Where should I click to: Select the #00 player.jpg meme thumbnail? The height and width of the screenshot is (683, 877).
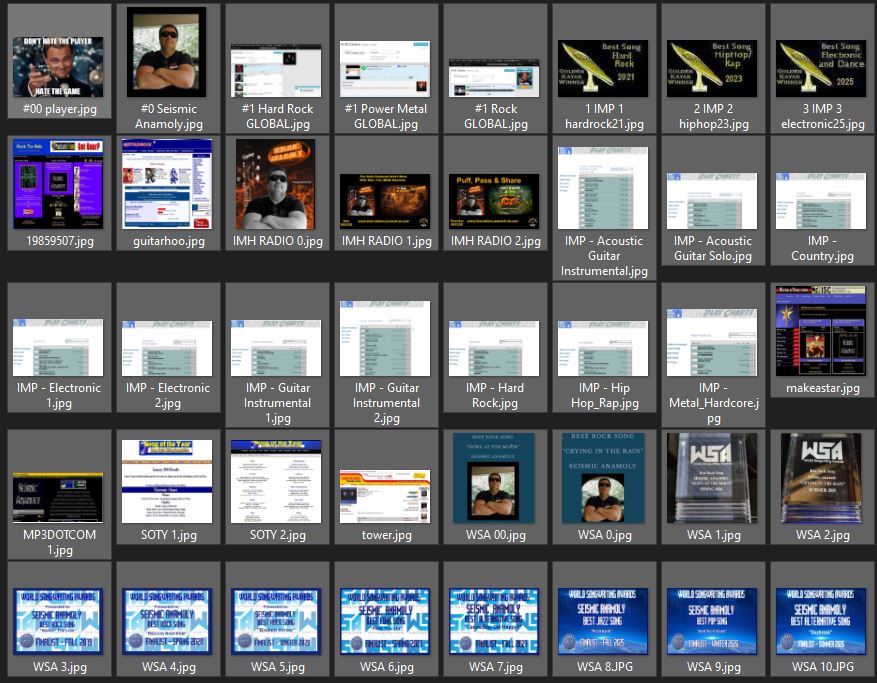58,67
